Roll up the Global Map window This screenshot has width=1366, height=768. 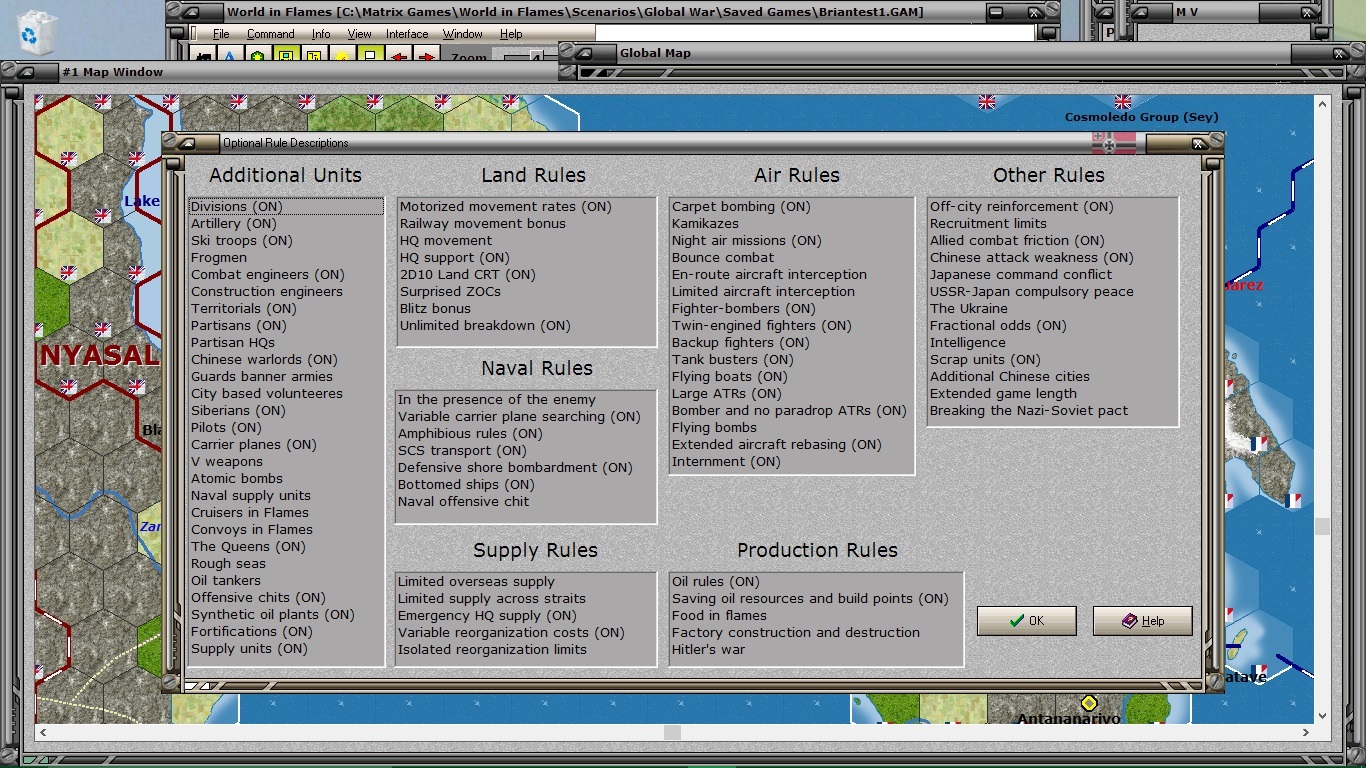point(584,53)
